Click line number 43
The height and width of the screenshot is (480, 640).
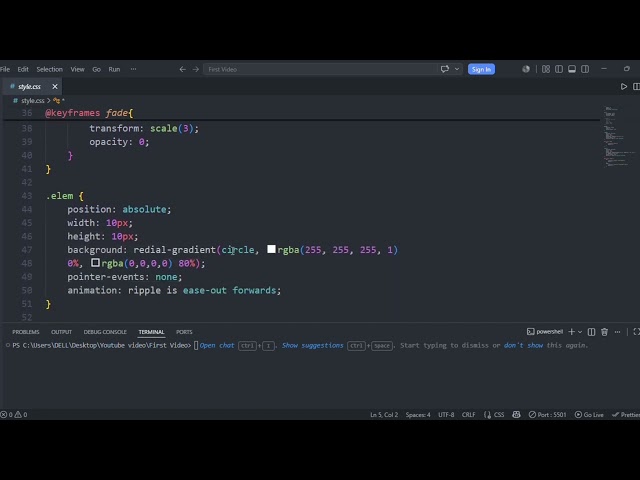tap(27, 196)
